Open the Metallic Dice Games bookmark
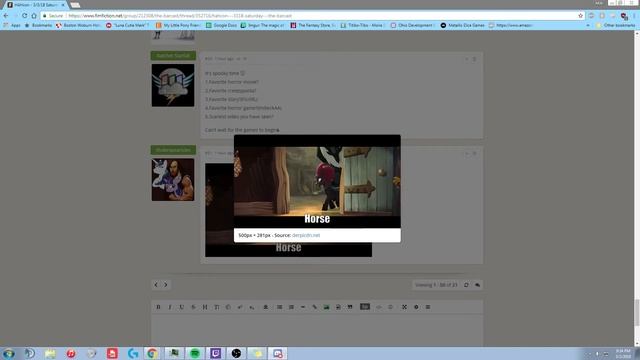Viewport: 640px width, 360px height. [x=462, y=25]
